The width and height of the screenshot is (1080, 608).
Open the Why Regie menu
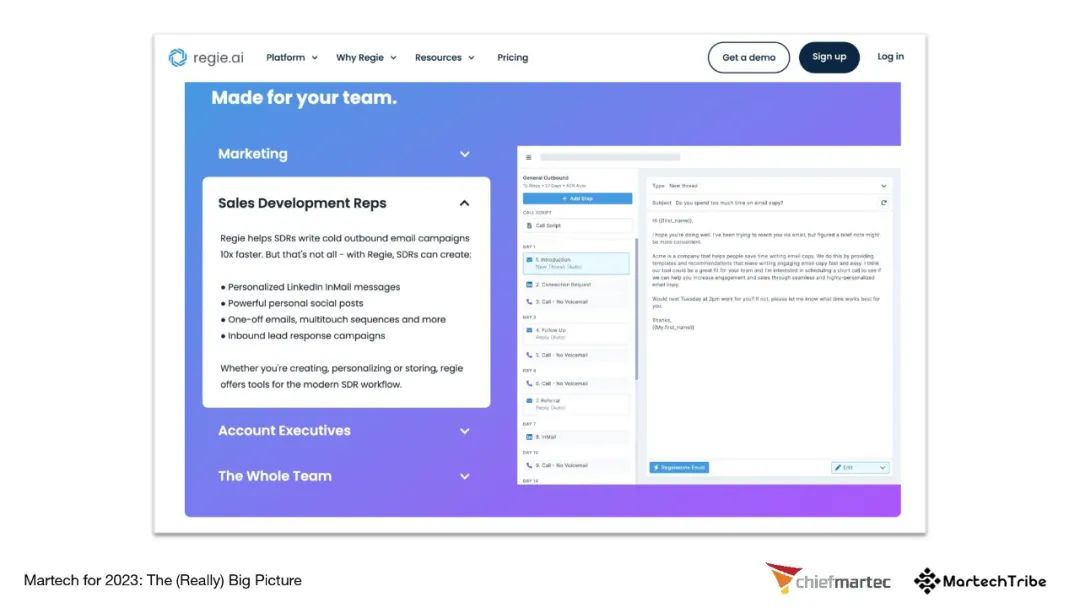[x=366, y=58]
